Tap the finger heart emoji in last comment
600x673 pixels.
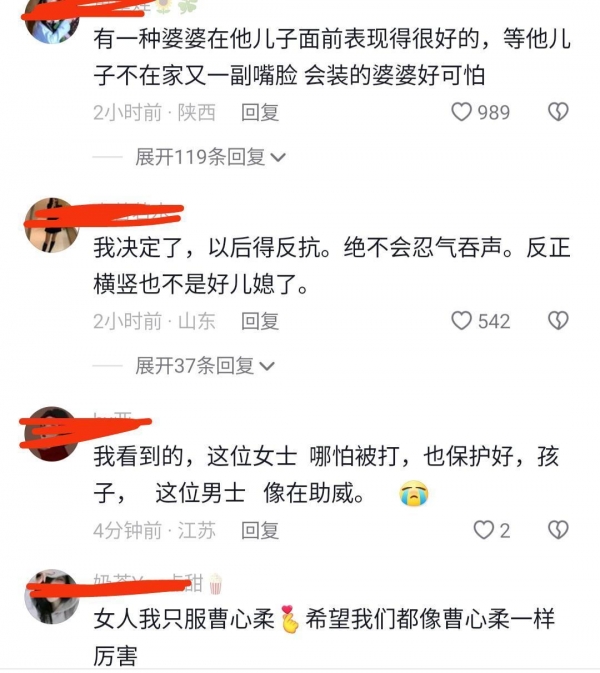[290, 619]
